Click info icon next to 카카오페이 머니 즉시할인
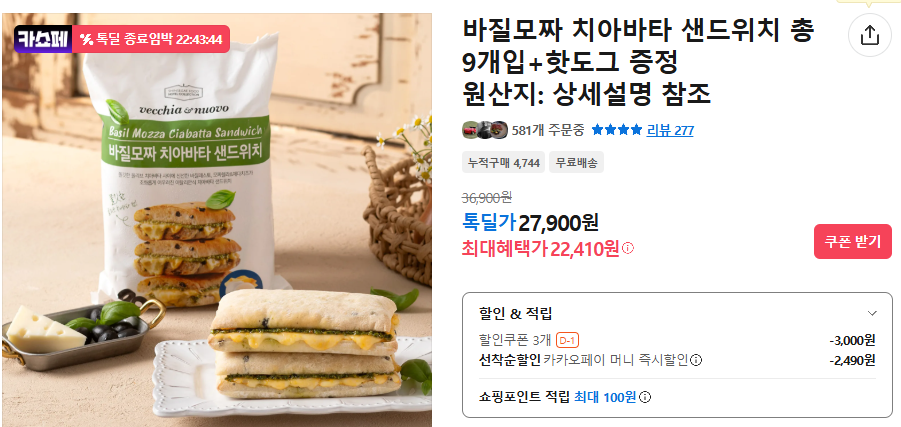 (x=696, y=360)
